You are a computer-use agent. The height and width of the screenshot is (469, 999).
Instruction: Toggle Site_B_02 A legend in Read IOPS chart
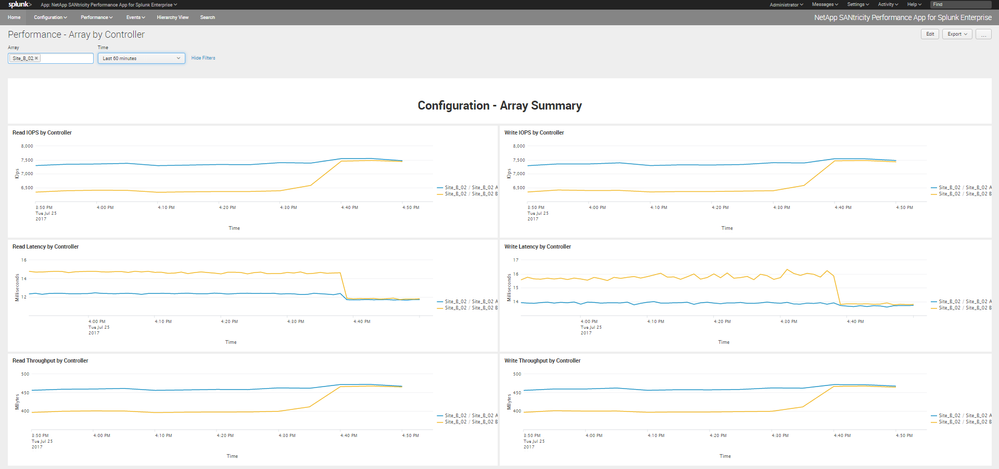[463, 187]
